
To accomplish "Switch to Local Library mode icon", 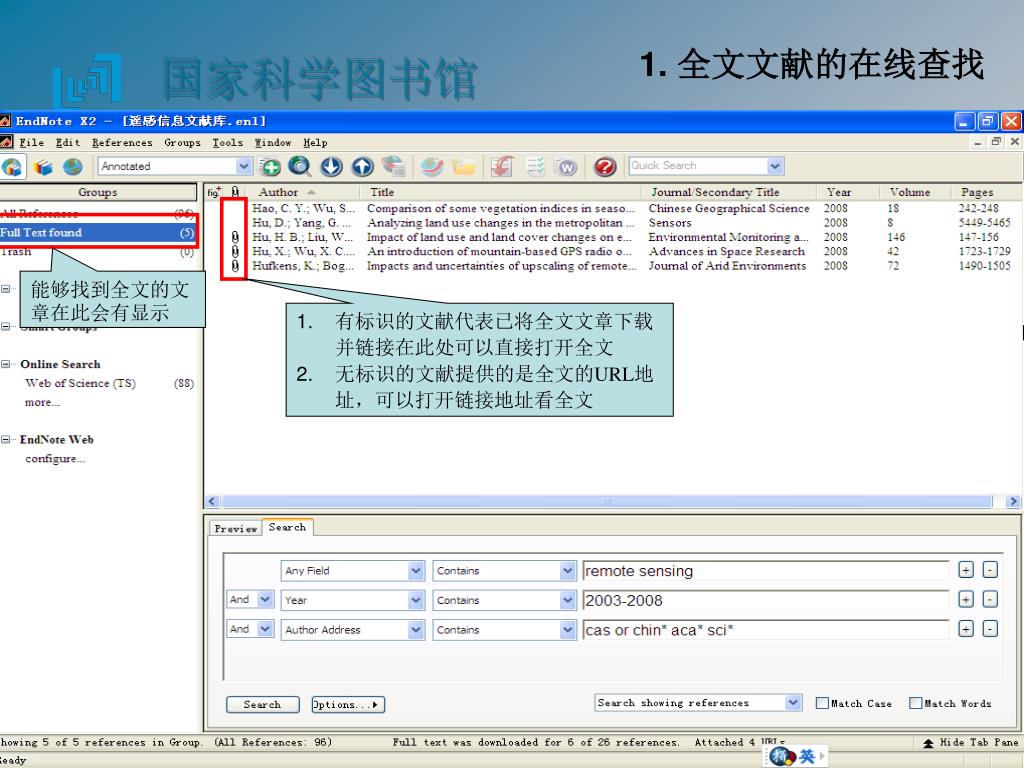I will pos(43,167).
